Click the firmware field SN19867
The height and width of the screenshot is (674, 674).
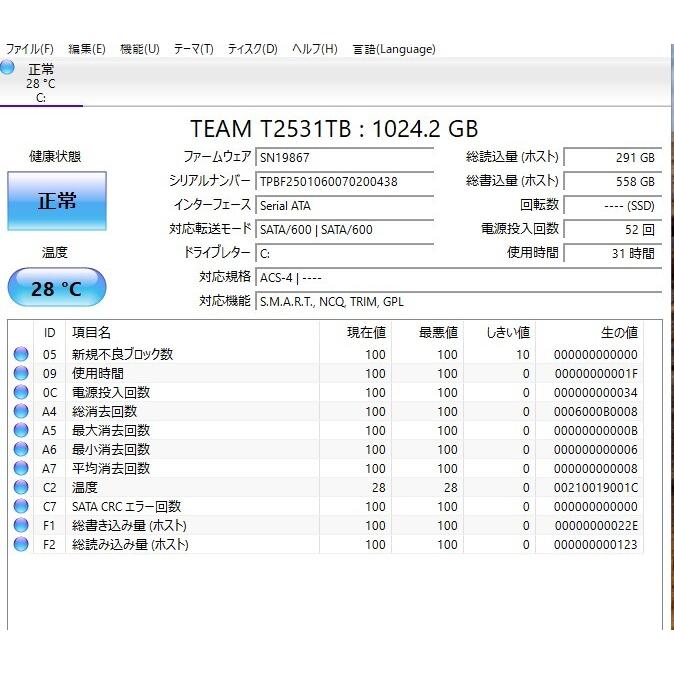345,157
